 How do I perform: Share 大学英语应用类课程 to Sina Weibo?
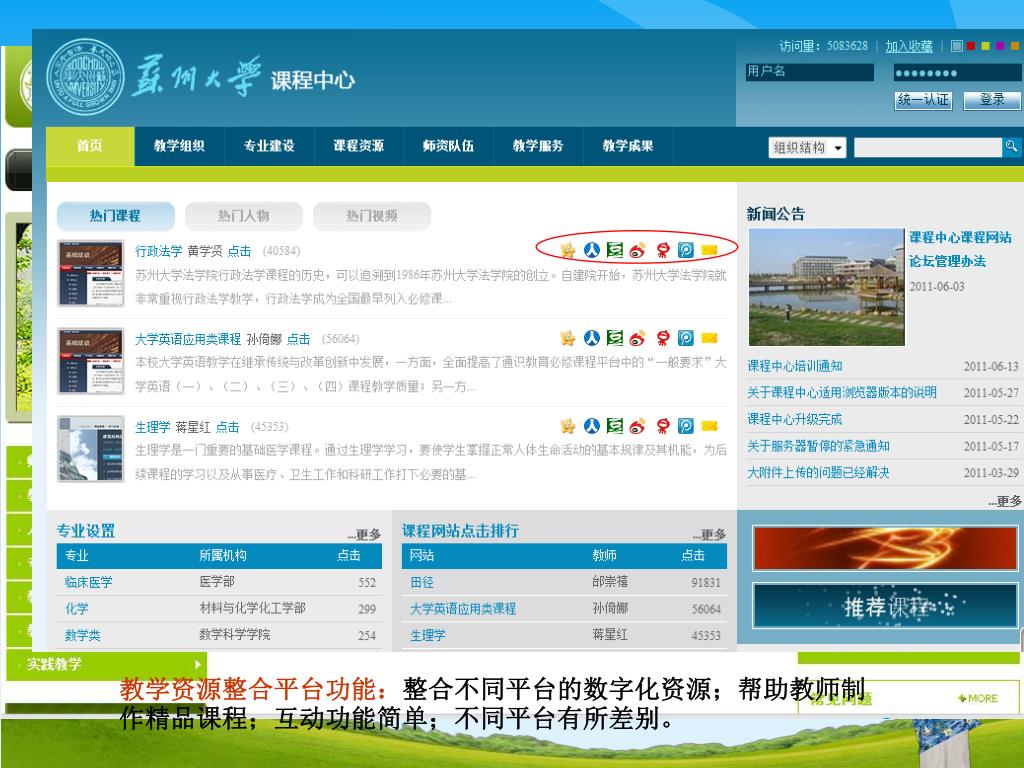click(x=638, y=338)
